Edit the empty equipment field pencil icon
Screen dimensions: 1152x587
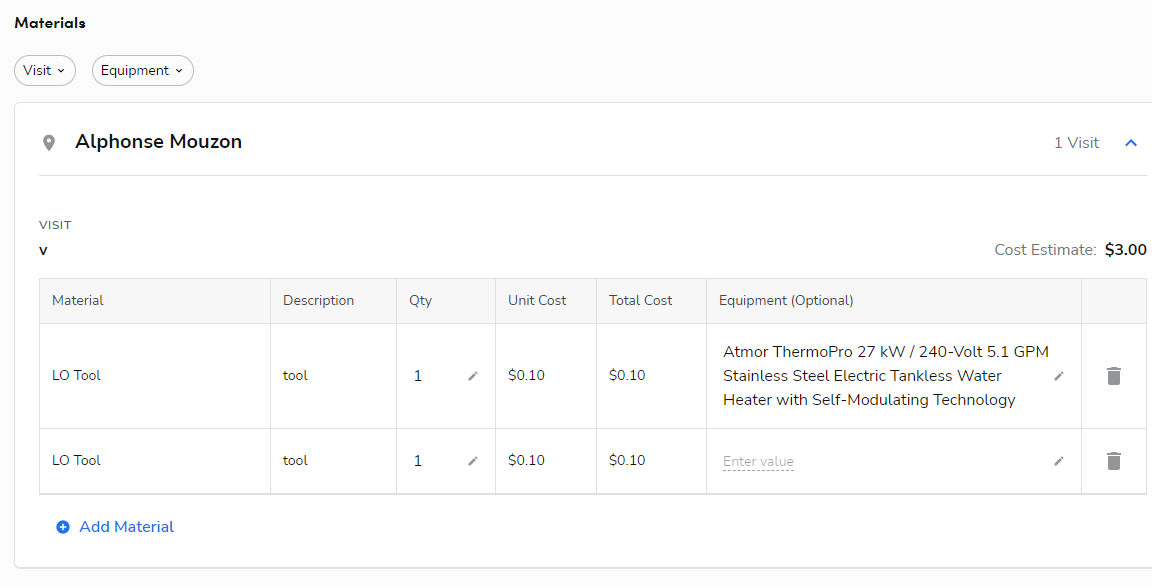[x=1059, y=461]
